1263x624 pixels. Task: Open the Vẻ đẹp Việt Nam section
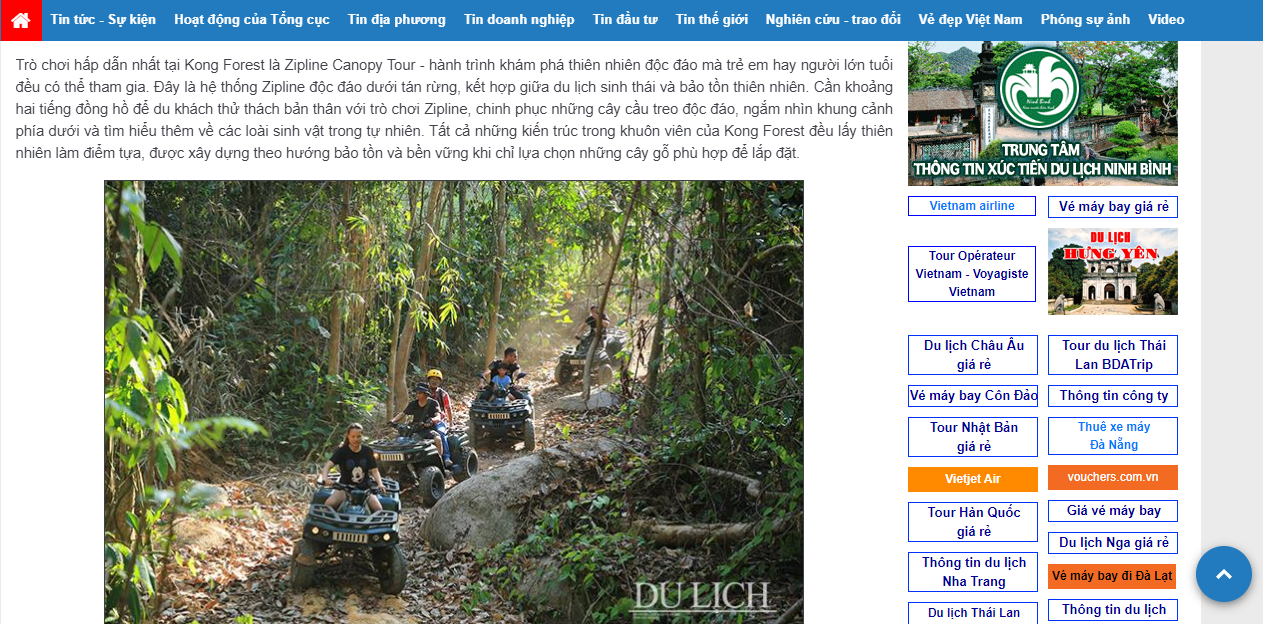970,20
